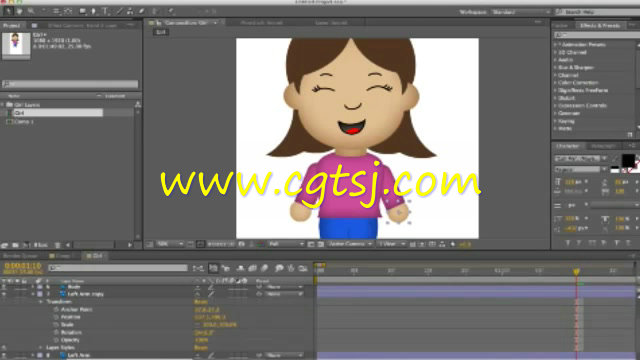Open the Render Queue tab
The width and height of the screenshot is (640, 360).
tap(20, 256)
